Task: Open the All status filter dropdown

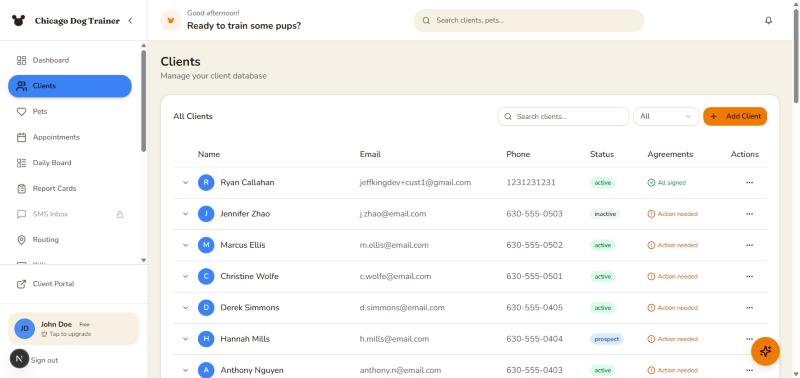Action: tap(666, 116)
